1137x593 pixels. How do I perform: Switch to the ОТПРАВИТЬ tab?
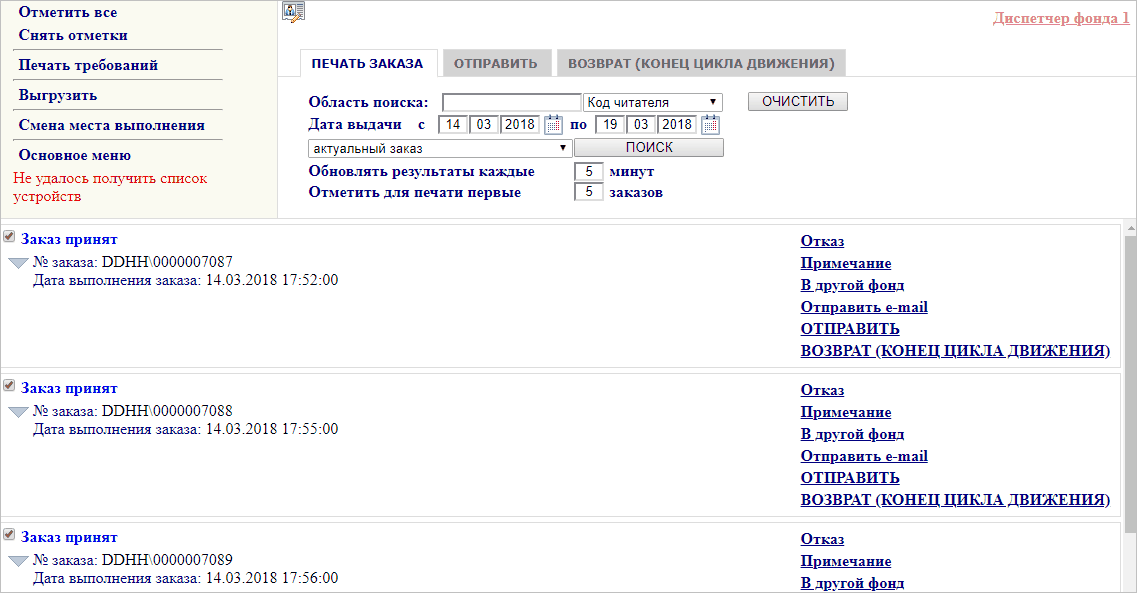(495, 63)
